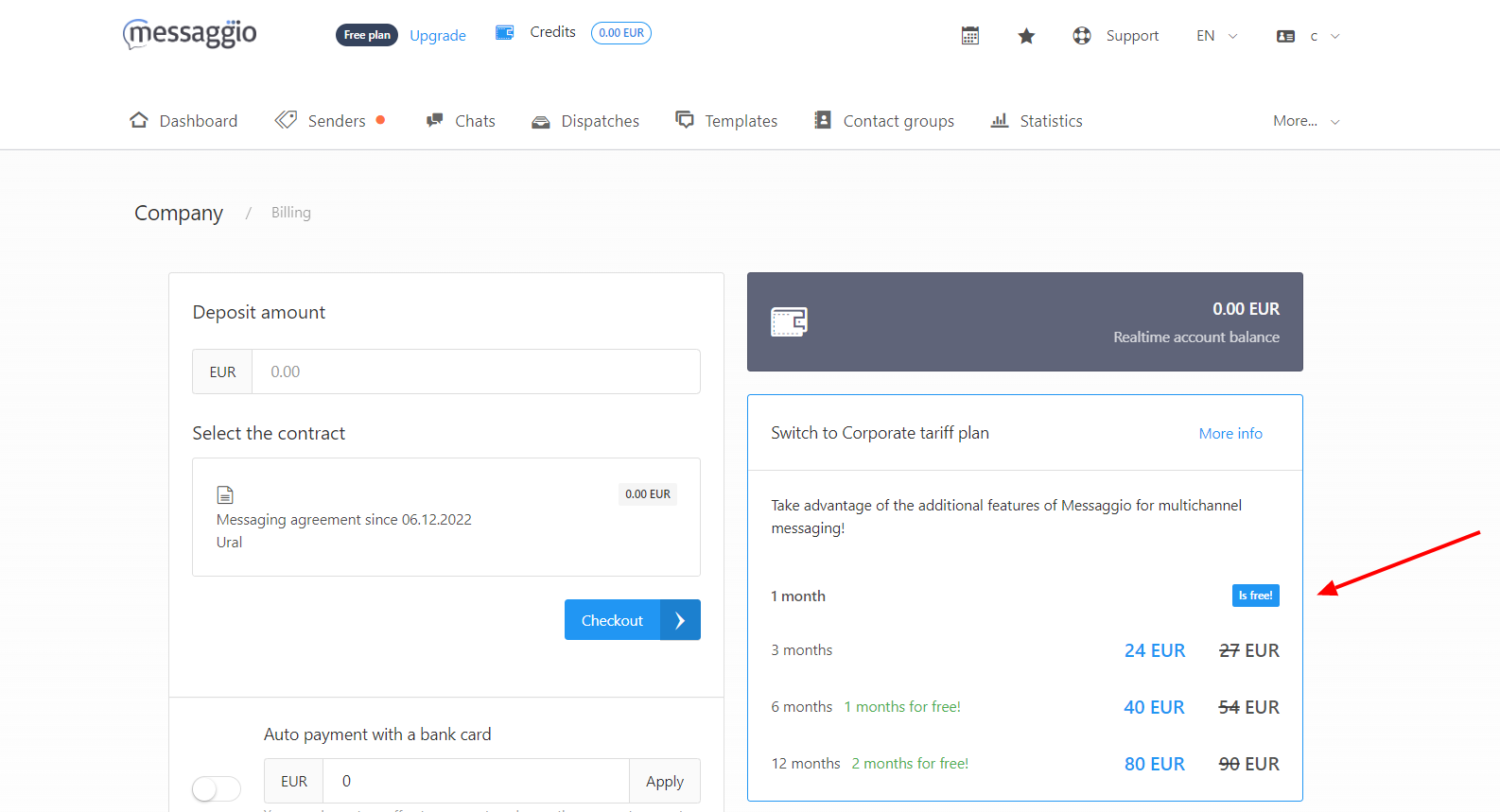Click the Switch to Corporate tariff plan heading
Viewport: 1500px width, 812px height.
[x=880, y=433]
